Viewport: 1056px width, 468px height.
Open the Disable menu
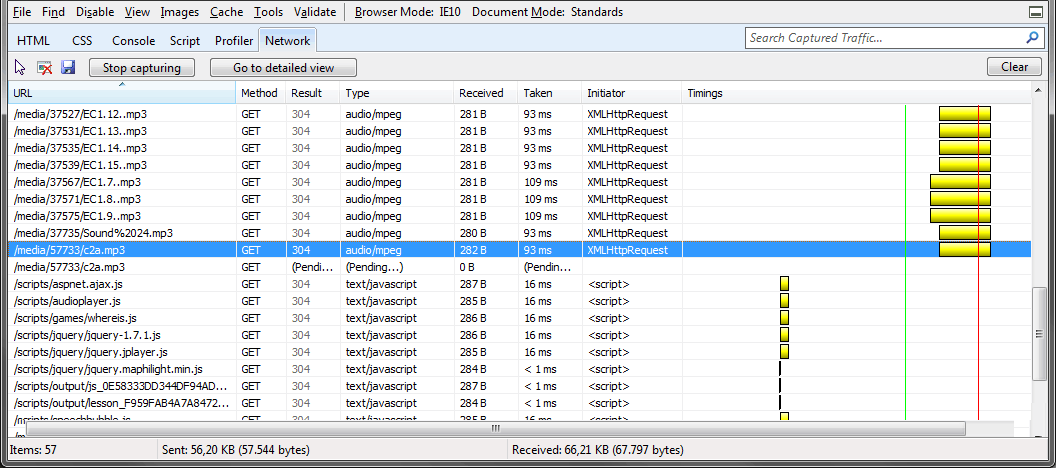click(95, 12)
